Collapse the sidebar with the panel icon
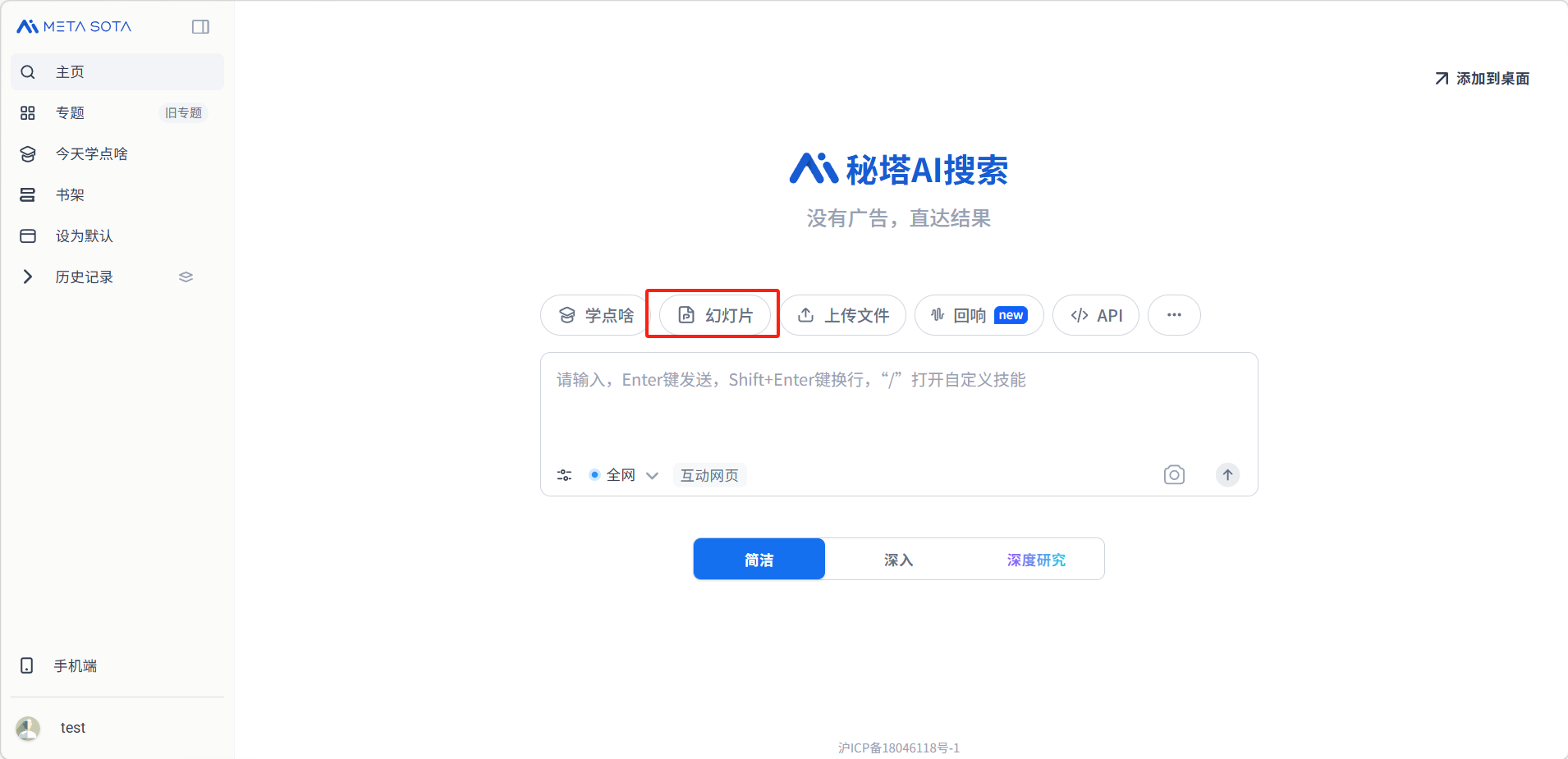Screen dimensions: 1568x759 200,27
